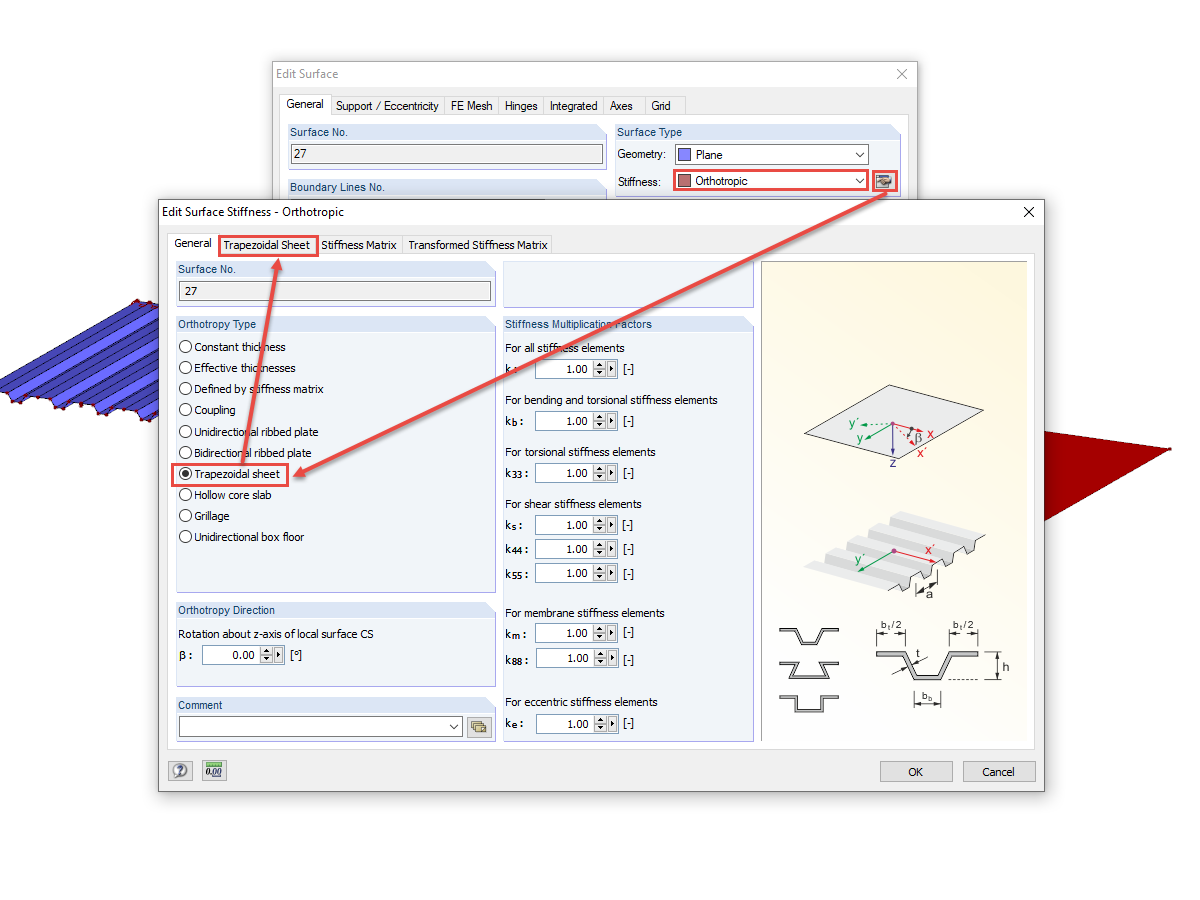
Task: Open comment templates via stacked-notes icon
Action: click(479, 726)
